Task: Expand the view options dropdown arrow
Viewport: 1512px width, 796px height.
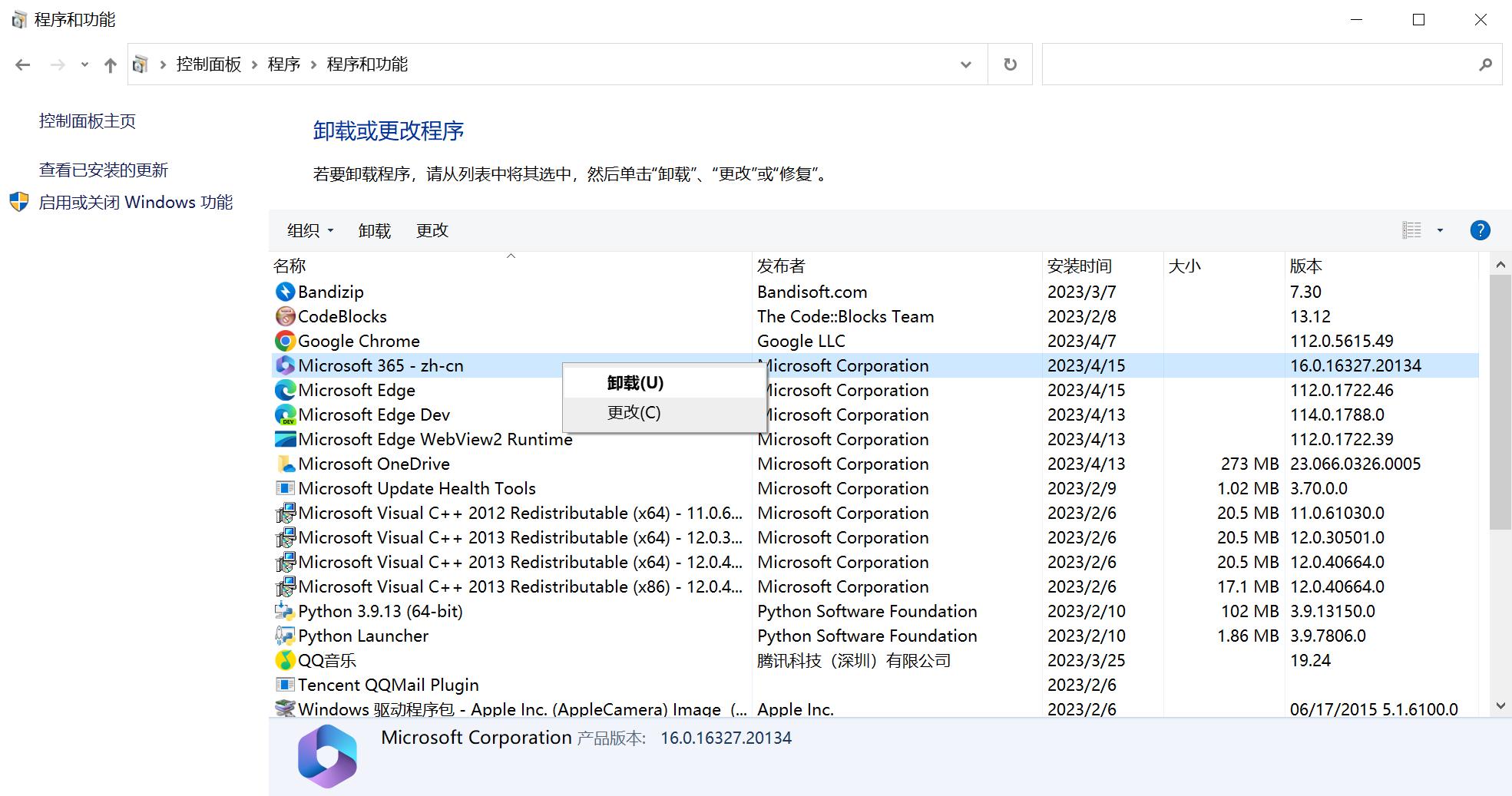Action: tap(1440, 230)
